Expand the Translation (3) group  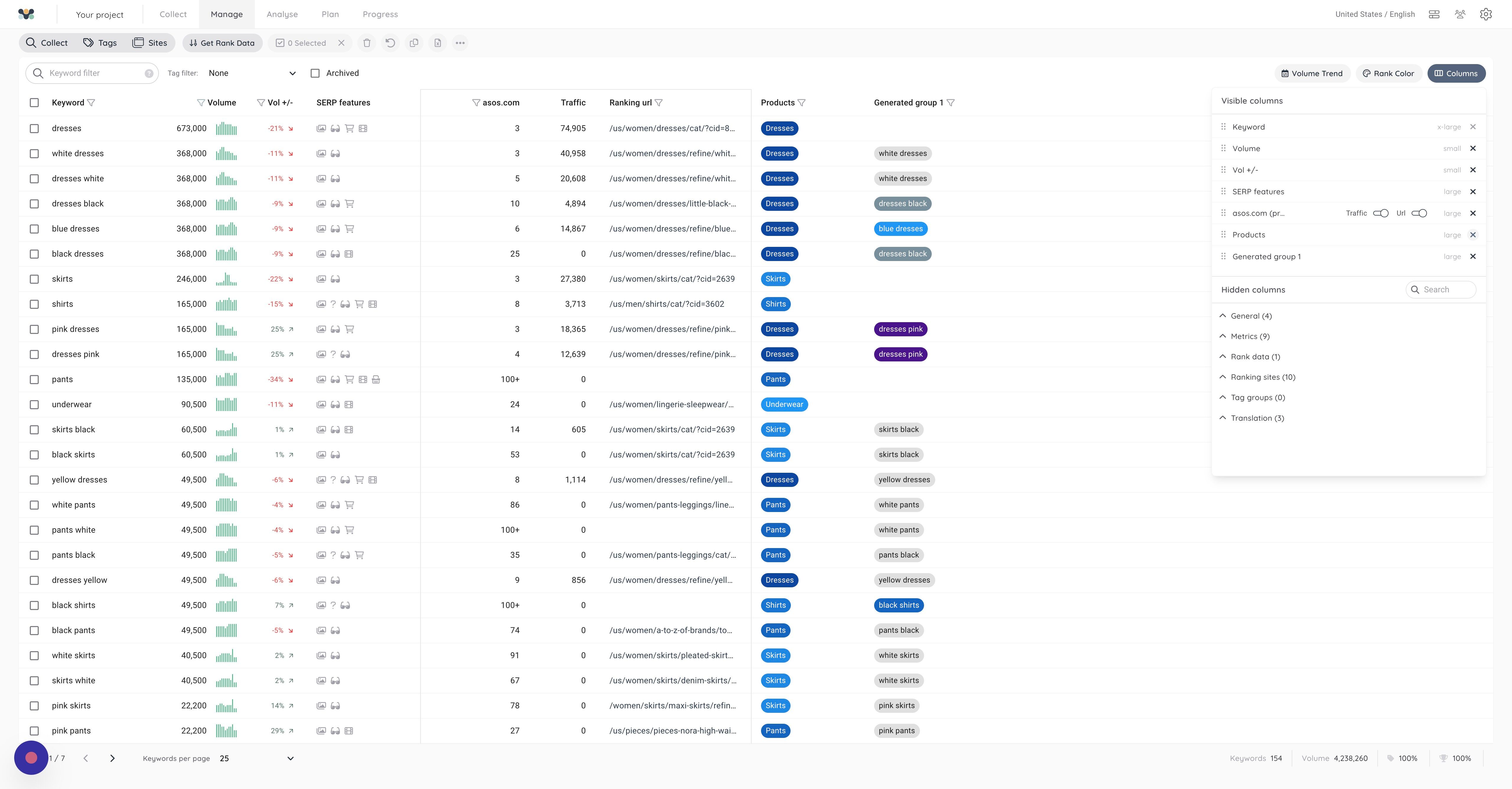[1252, 419]
